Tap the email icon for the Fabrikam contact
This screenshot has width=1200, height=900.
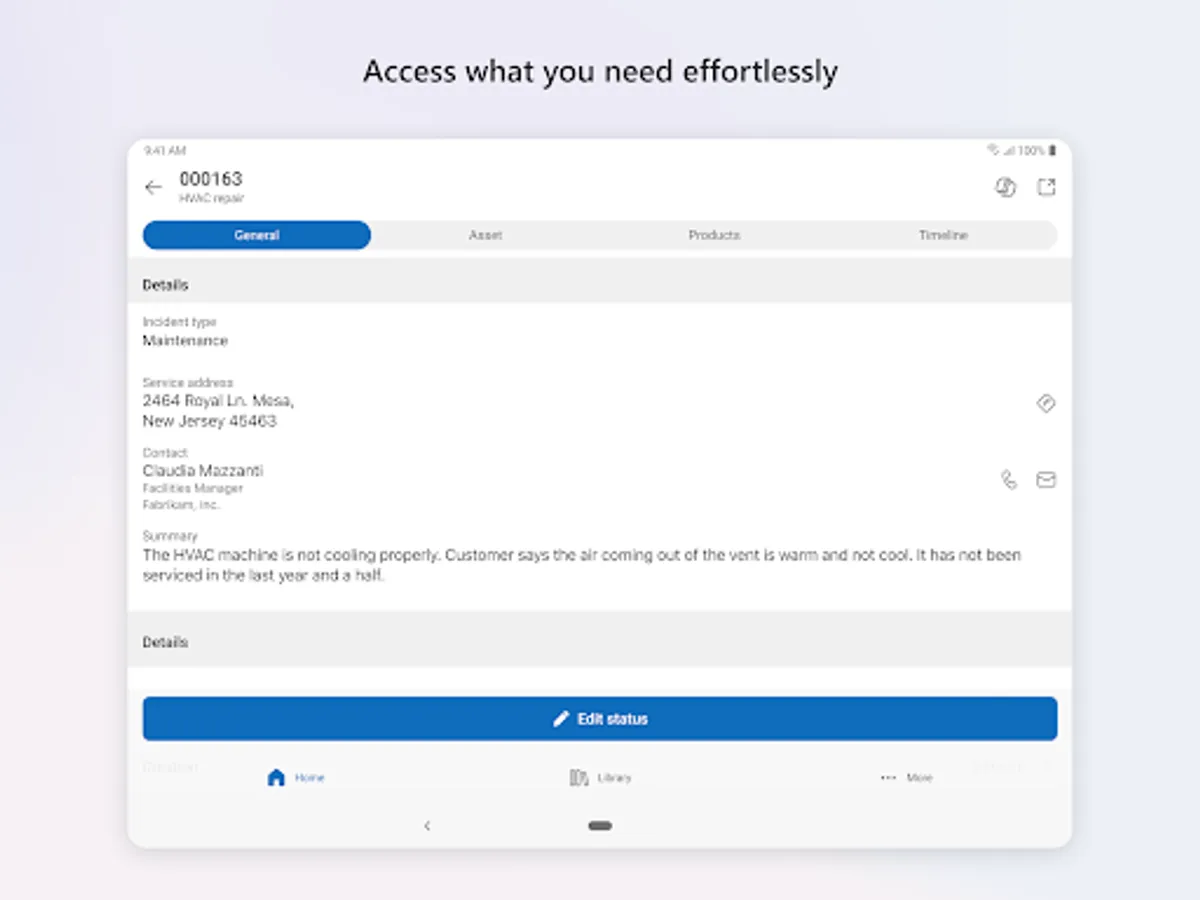1046,480
